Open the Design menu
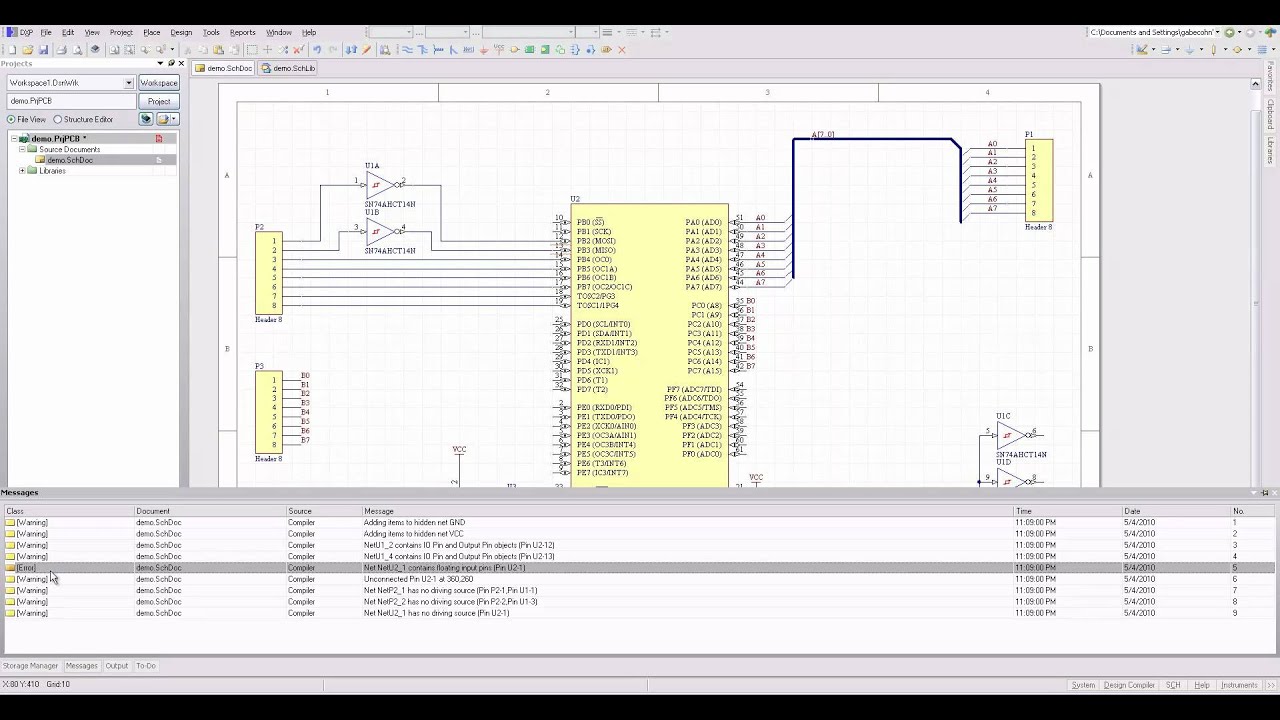The width and height of the screenshot is (1280, 720). (181, 32)
